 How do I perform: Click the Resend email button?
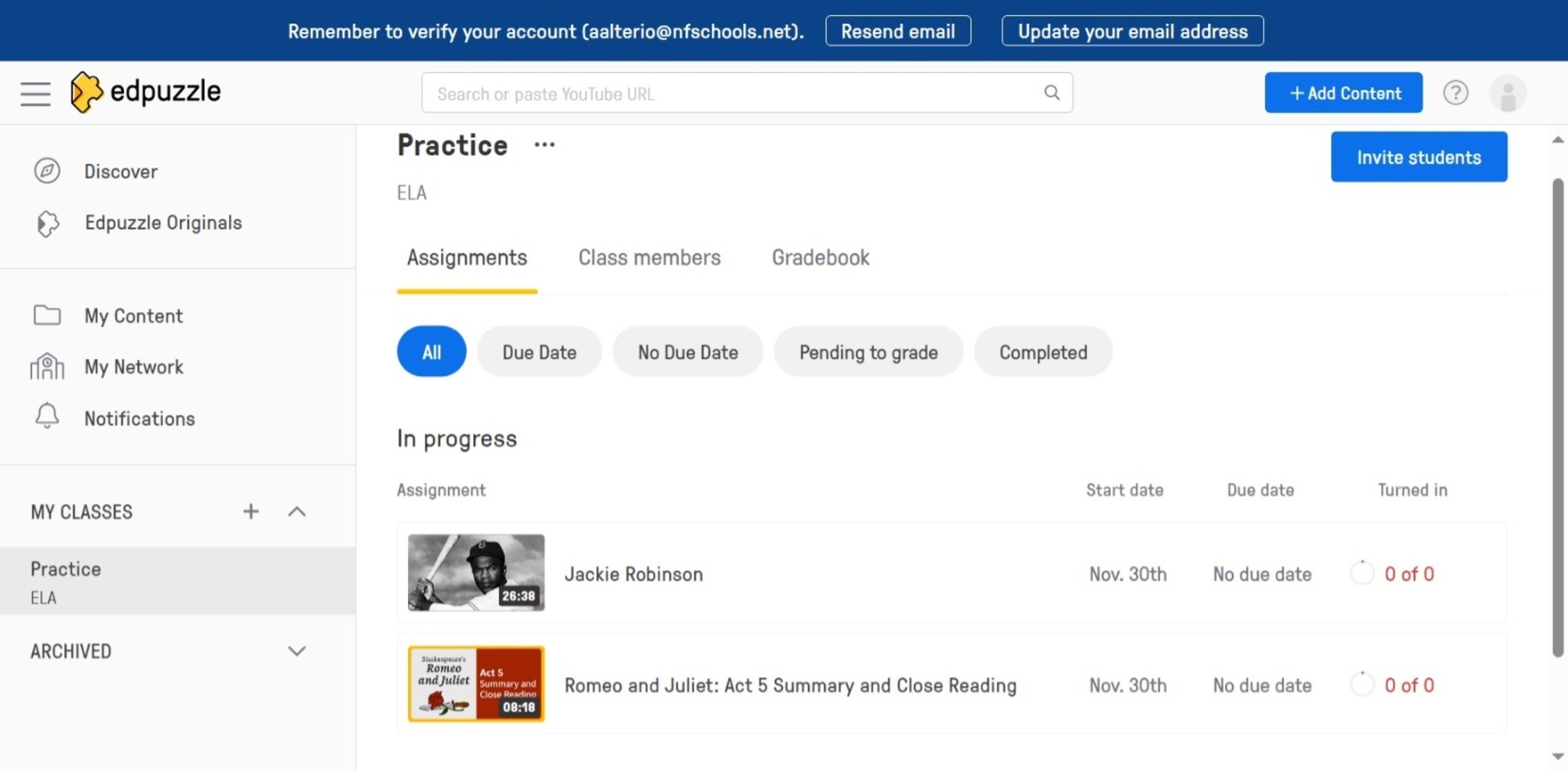[898, 31]
